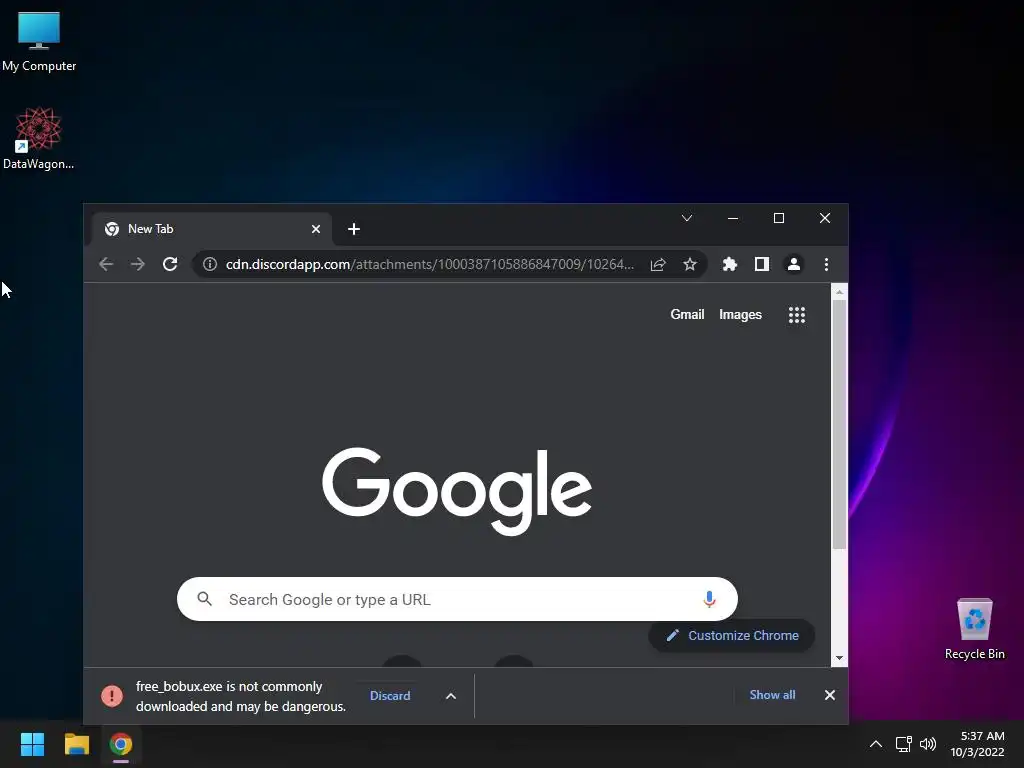Open the network tray icon
Image resolution: width=1024 pixels, height=768 pixels.
903,744
